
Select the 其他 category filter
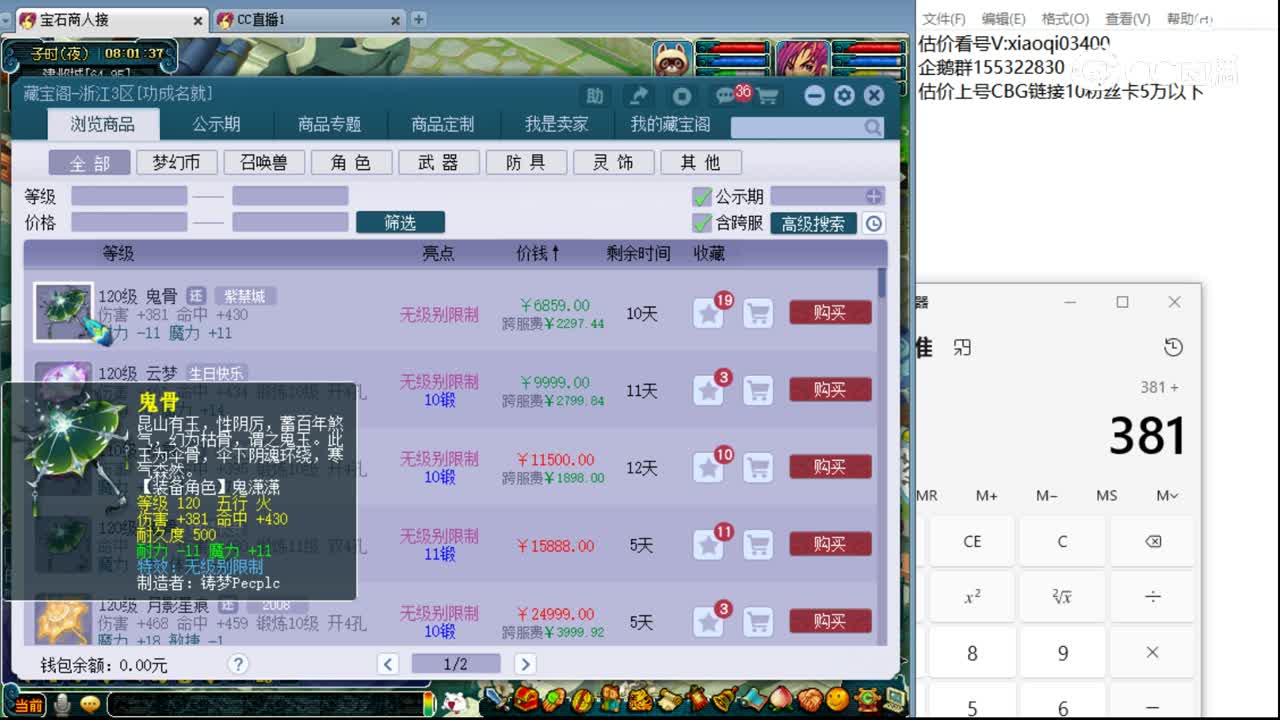(699, 162)
